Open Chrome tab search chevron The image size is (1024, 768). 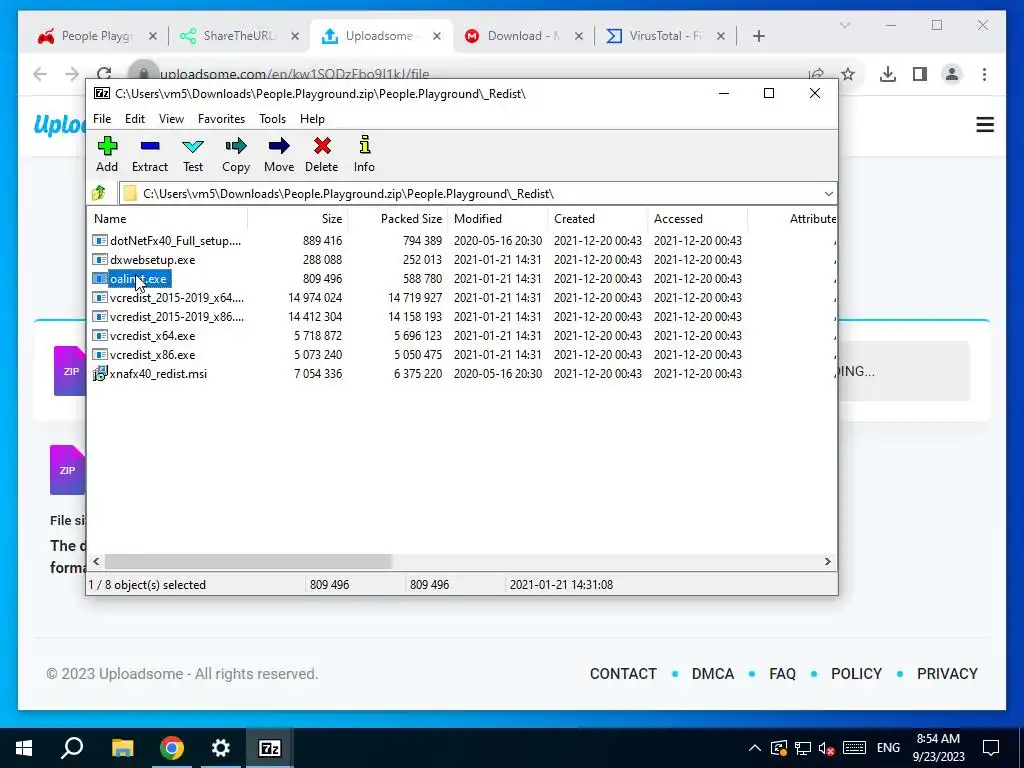click(x=844, y=25)
